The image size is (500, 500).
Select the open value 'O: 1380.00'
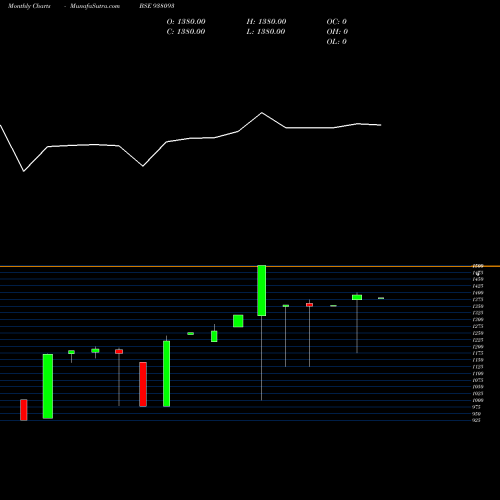186,22
